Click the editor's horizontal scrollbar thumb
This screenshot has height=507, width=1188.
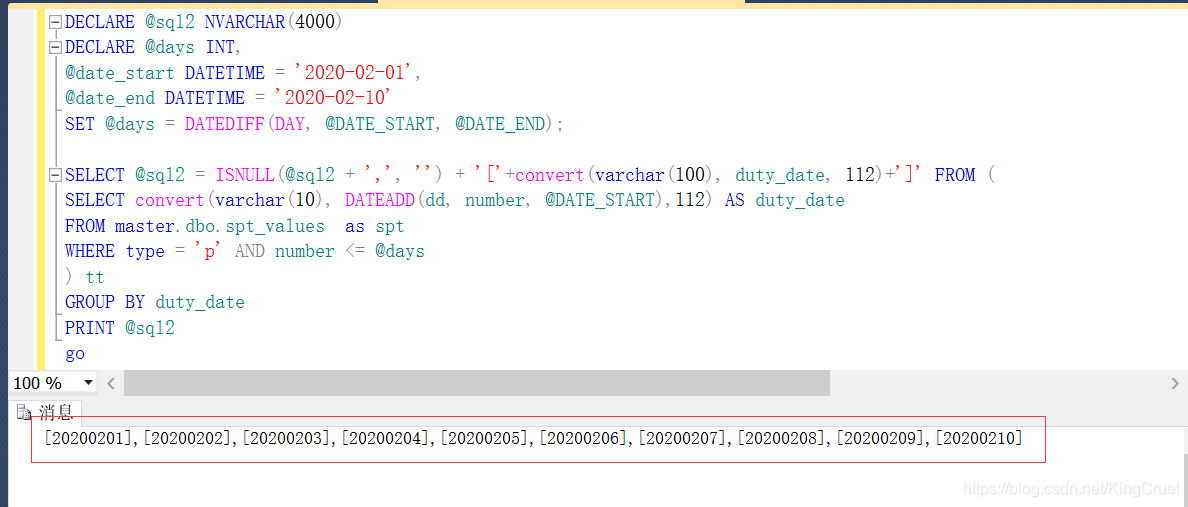(x=477, y=383)
